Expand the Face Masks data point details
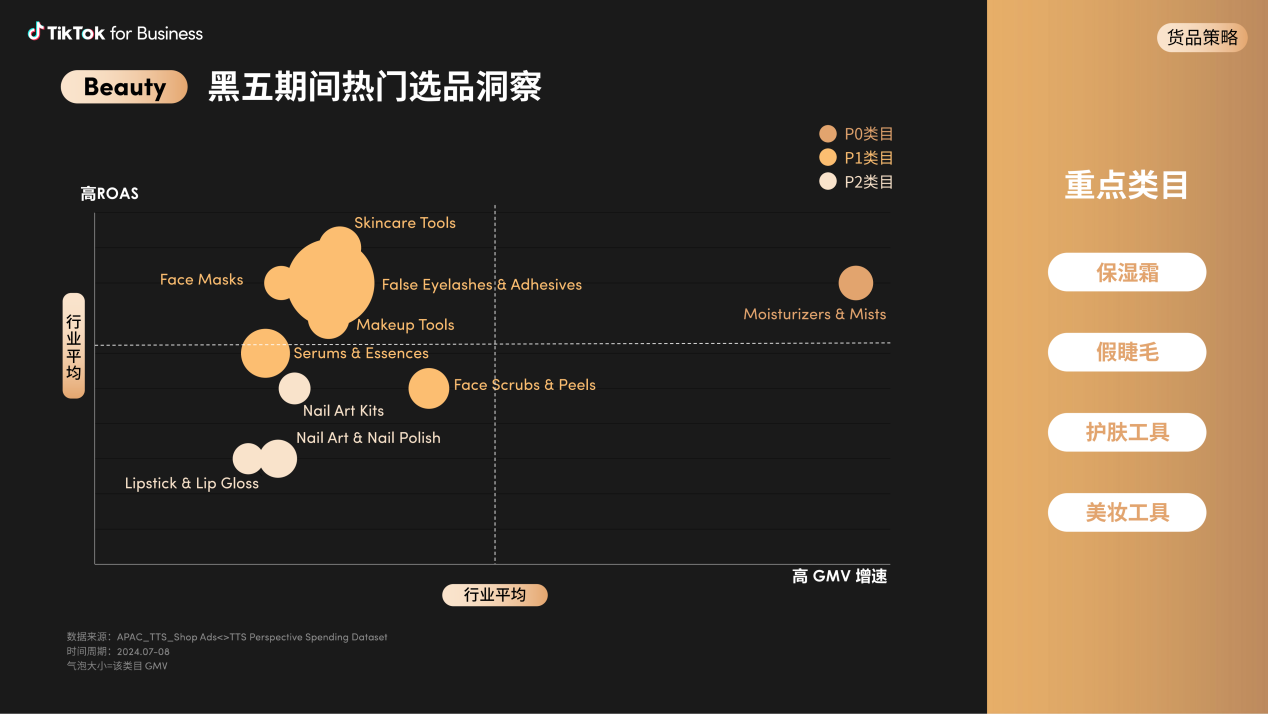 (x=281, y=283)
